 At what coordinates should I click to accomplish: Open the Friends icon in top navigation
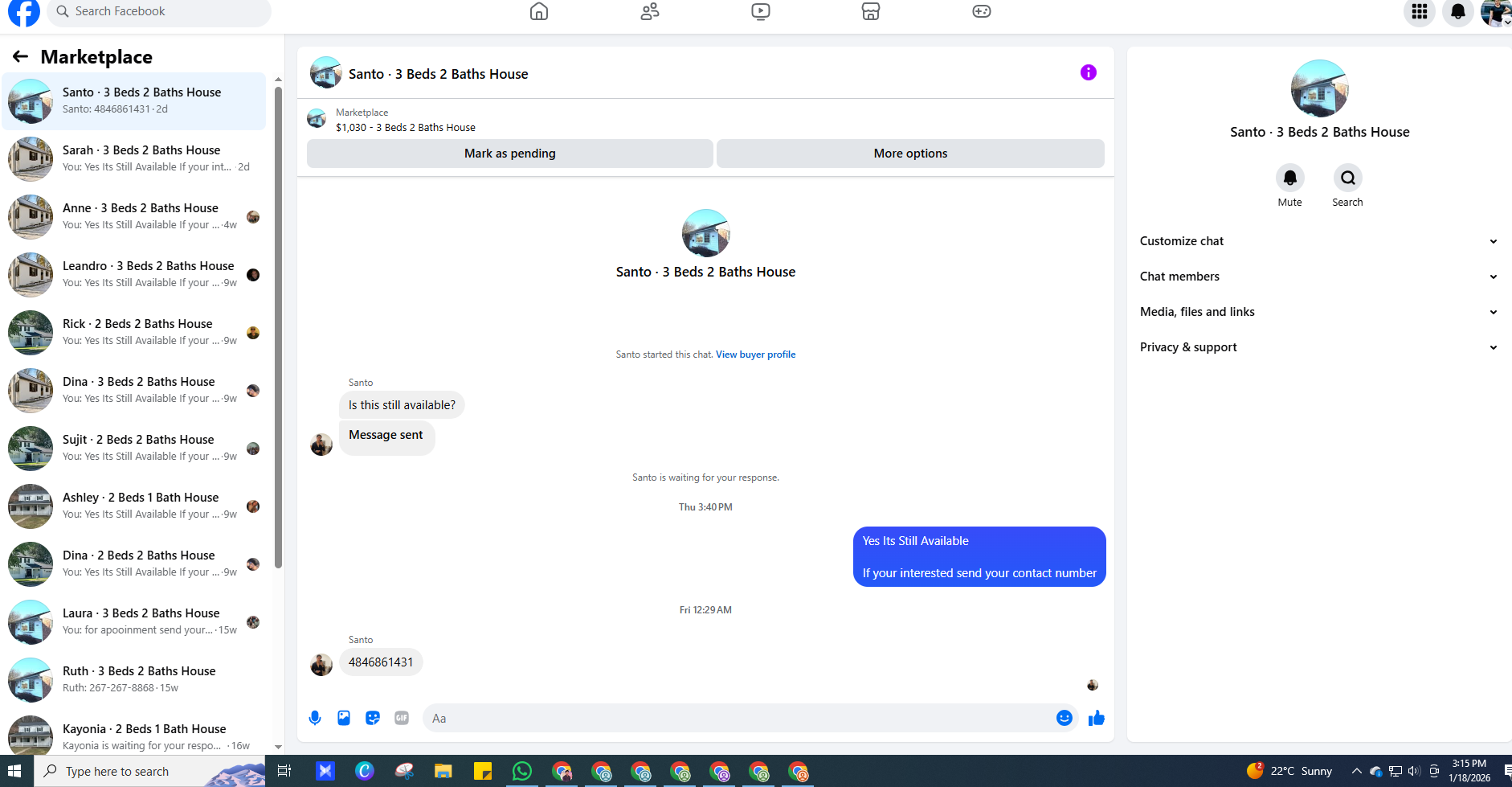click(x=650, y=11)
